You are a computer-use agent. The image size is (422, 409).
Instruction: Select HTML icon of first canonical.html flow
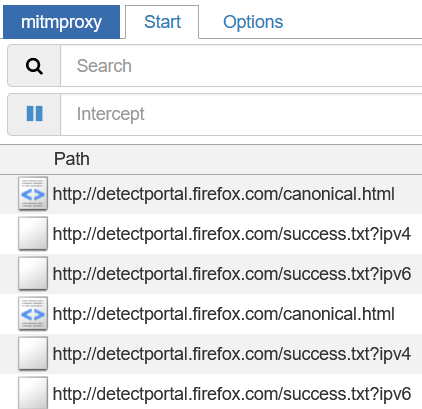pos(33,194)
